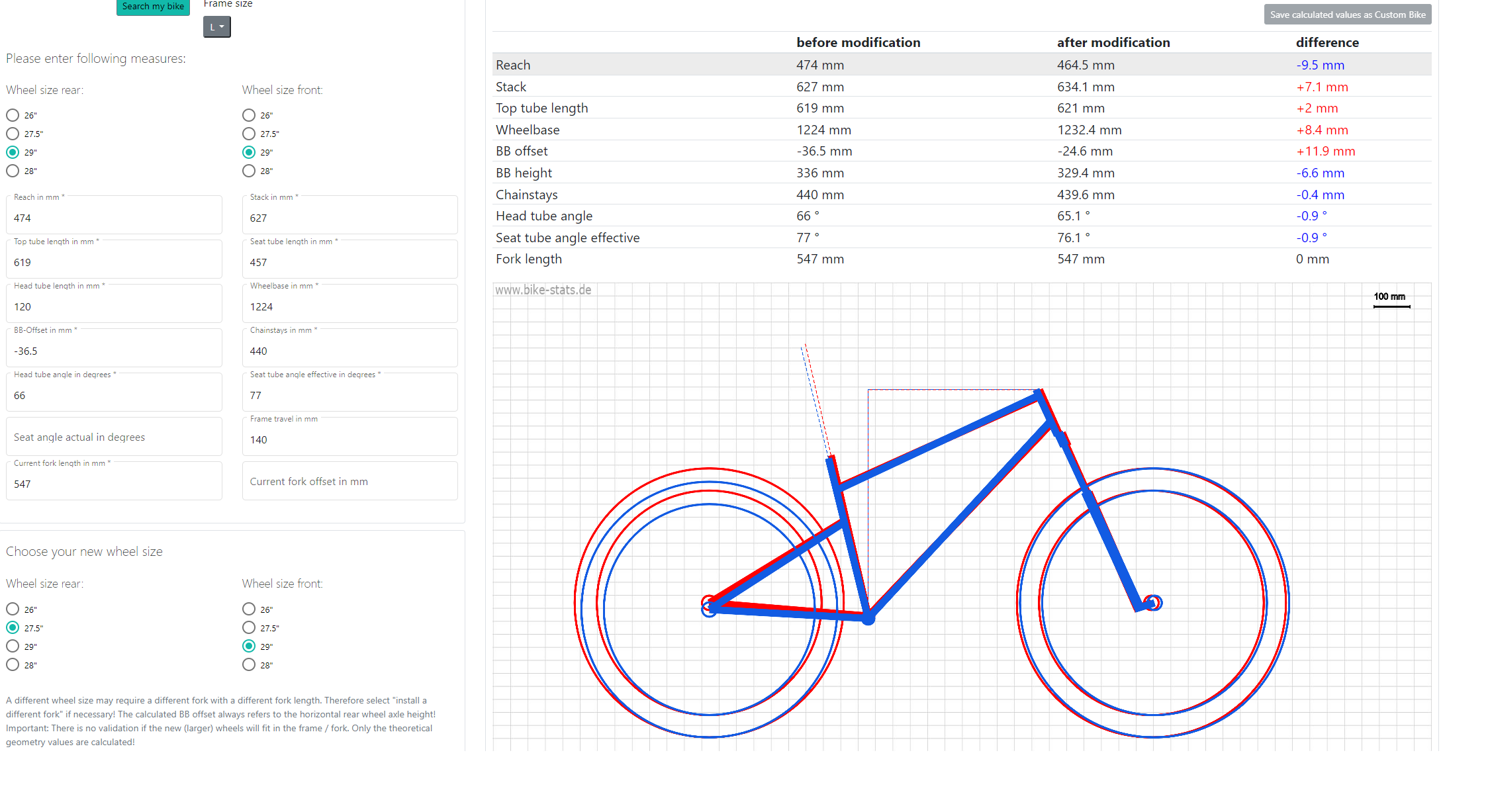Viewport: 1490px width, 812px height.
Task: Focus the Seat angle actual input
Action: [114, 437]
